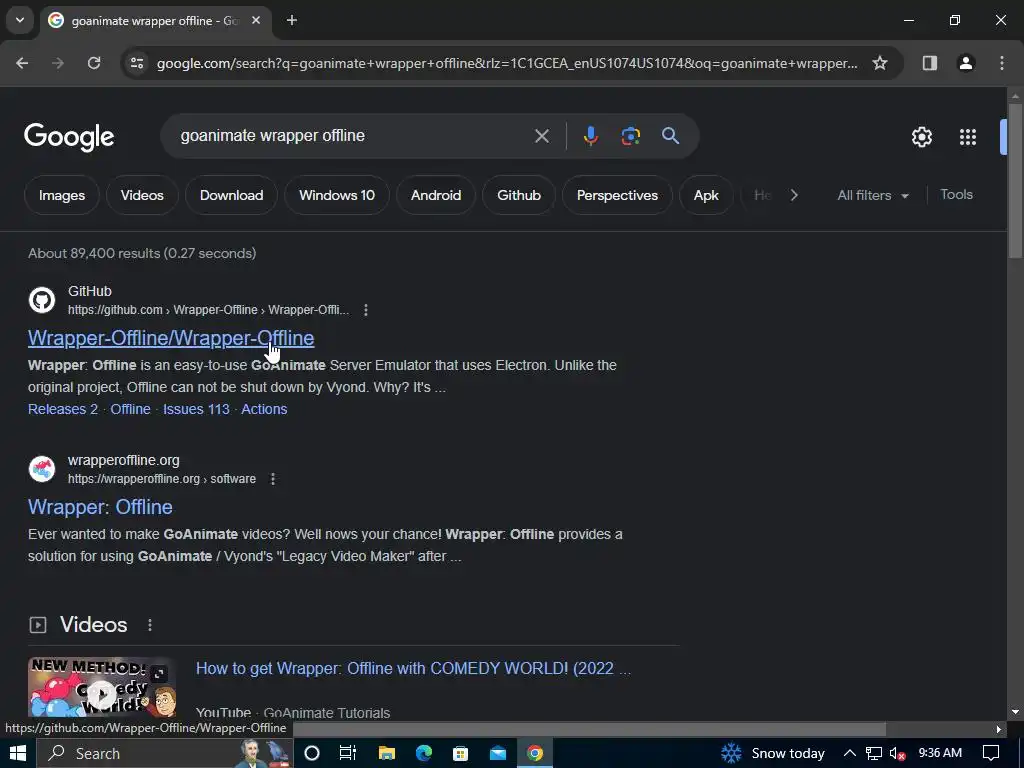The width and height of the screenshot is (1024, 768).
Task: Expand the All filters dropdown
Action: coord(872,195)
